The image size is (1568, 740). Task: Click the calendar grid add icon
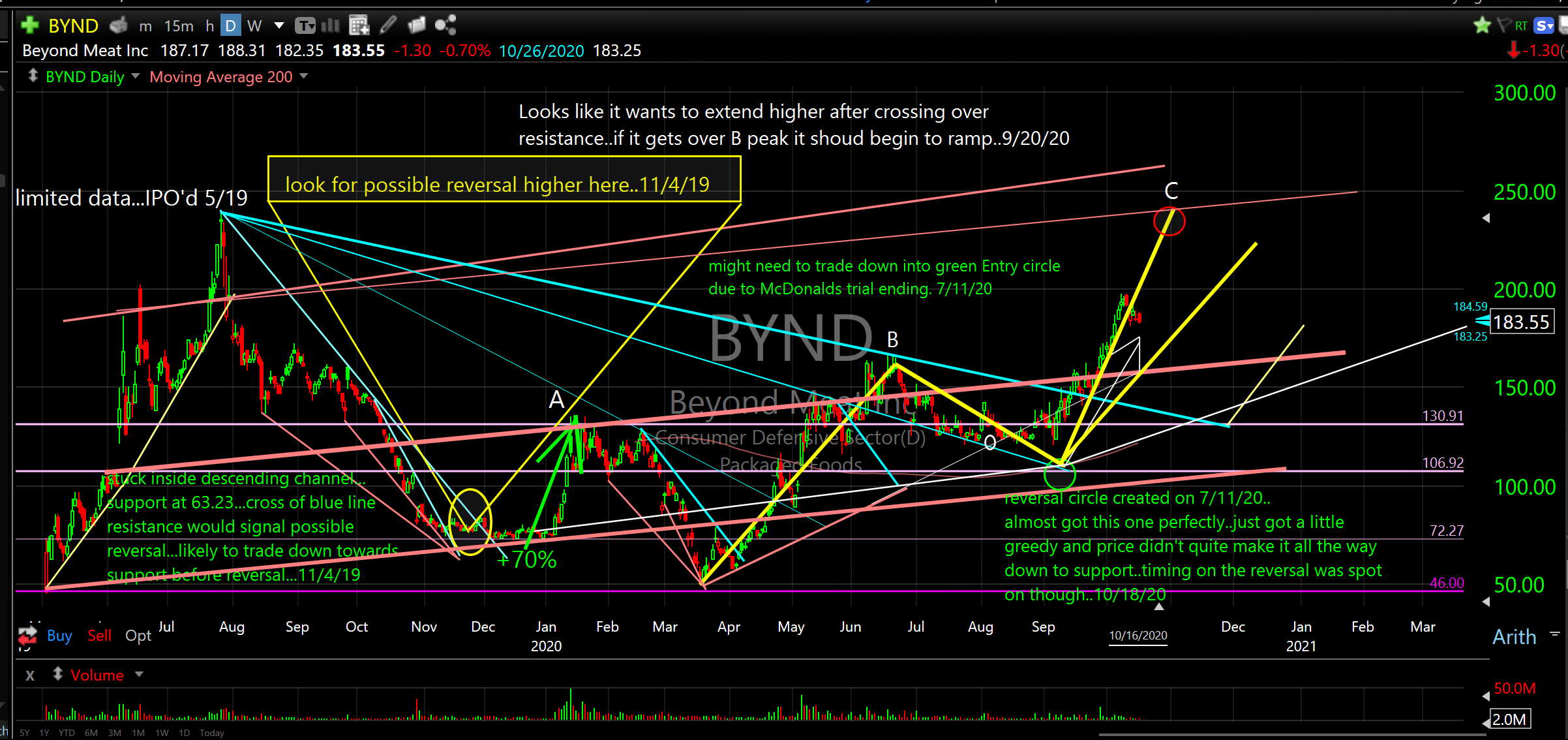(x=359, y=25)
